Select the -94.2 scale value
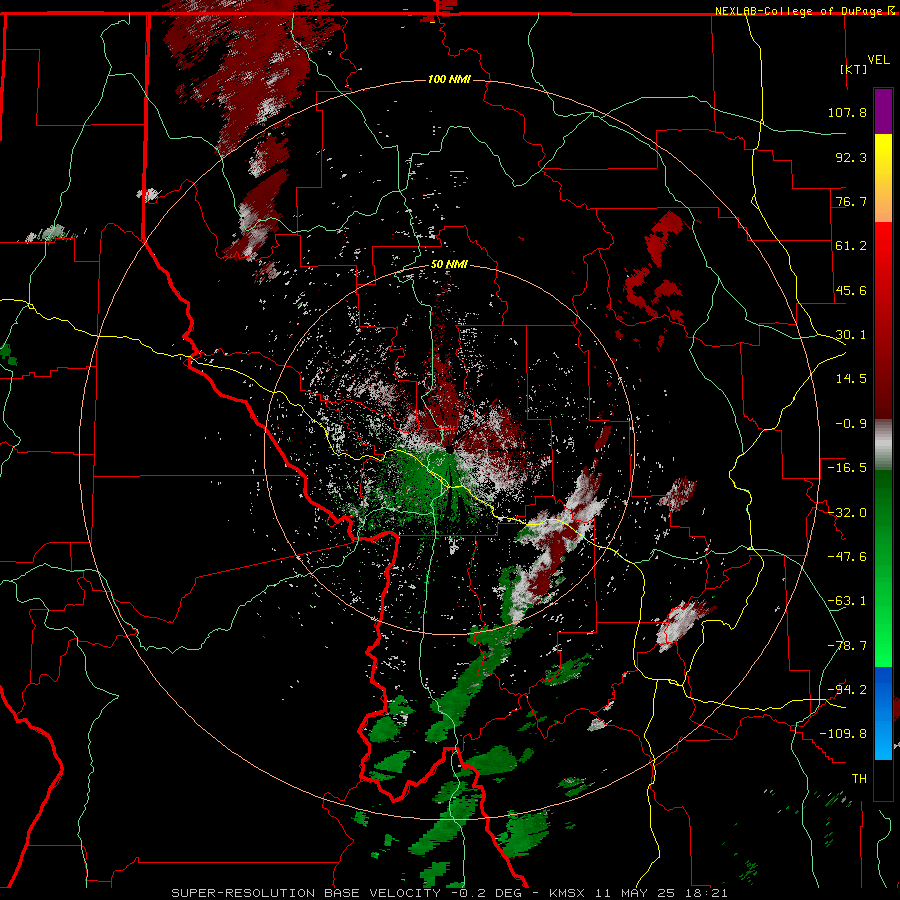The height and width of the screenshot is (900, 900). [x=847, y=690]
